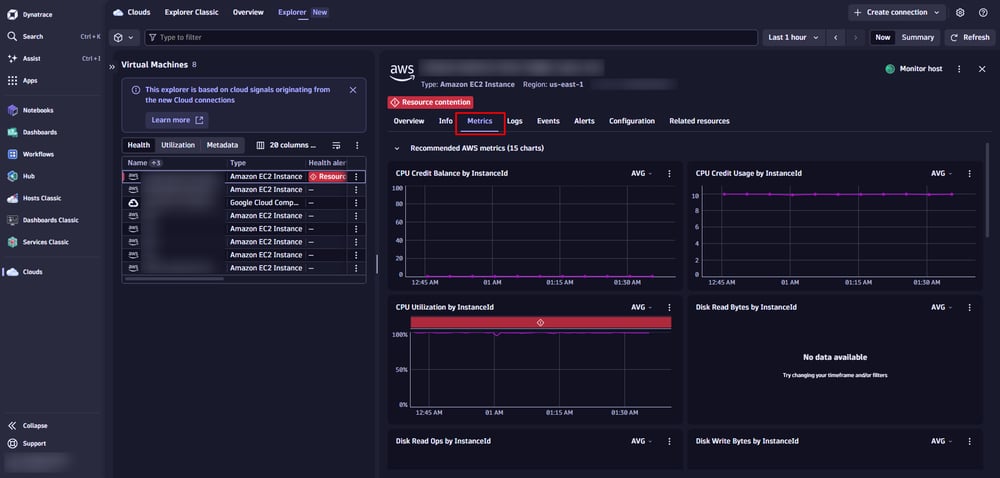Screen dimensions: 1000x478
Task: Change CPU Credit Usage AVG aggregation
Action: coord(941,173)
